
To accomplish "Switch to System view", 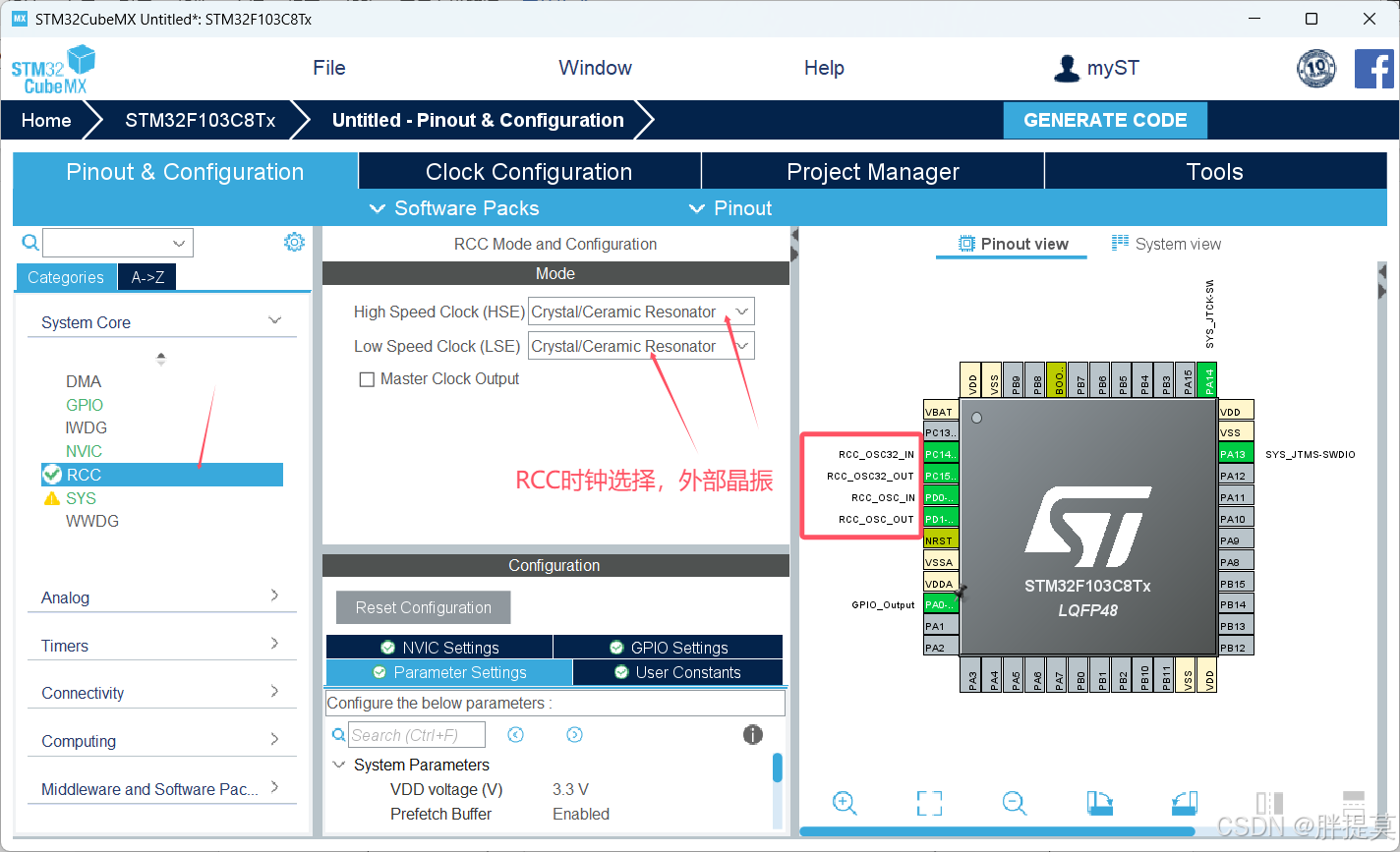I will (x=1167, y=244).
